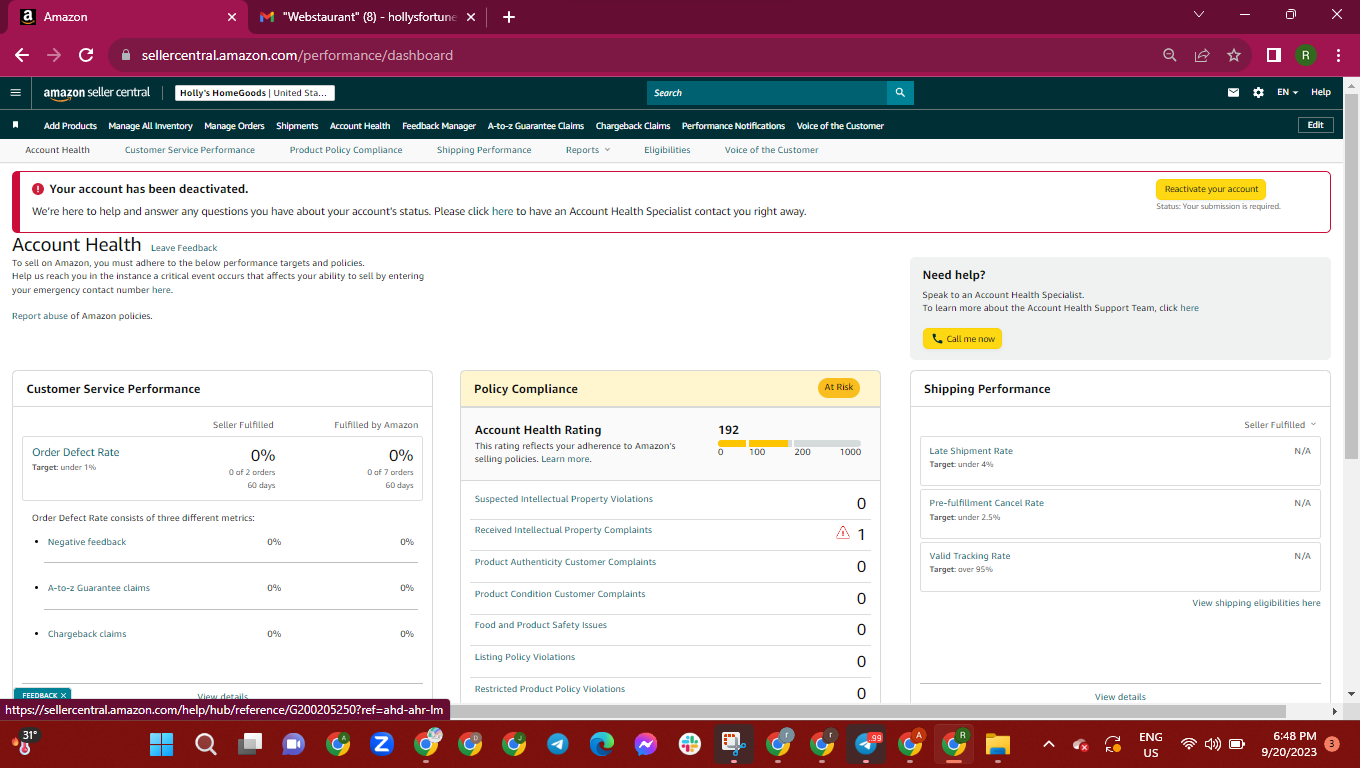Open Windows taskbar search

pyautogui.click(x=205, y=744)
